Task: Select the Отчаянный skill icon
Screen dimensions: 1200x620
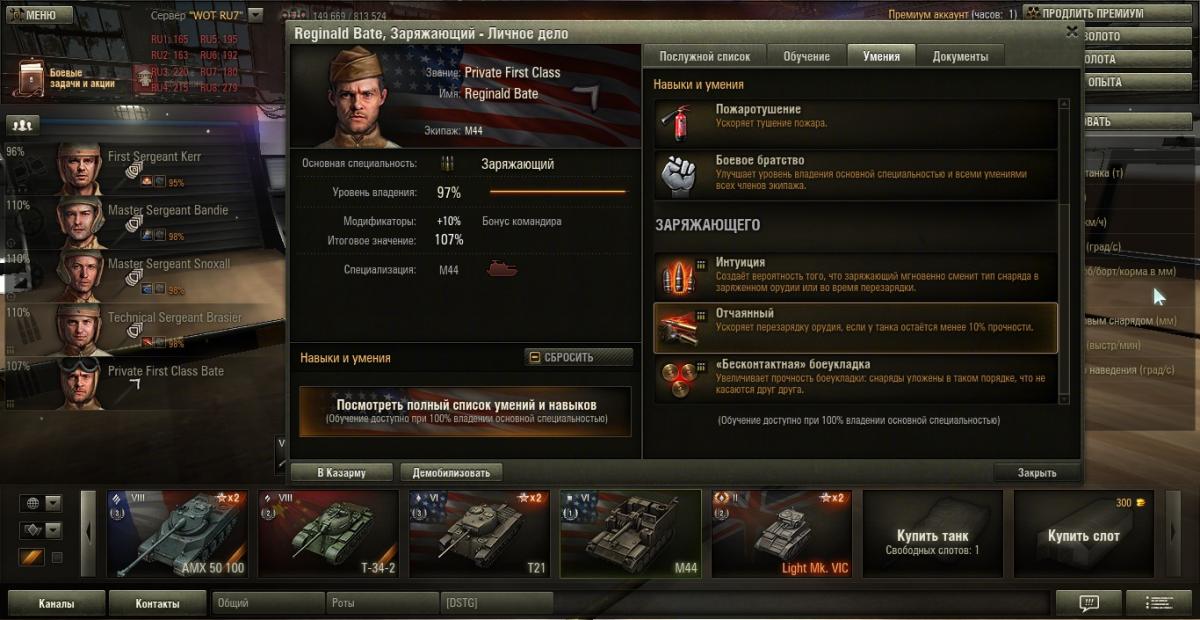Action: tap(675, 327)
